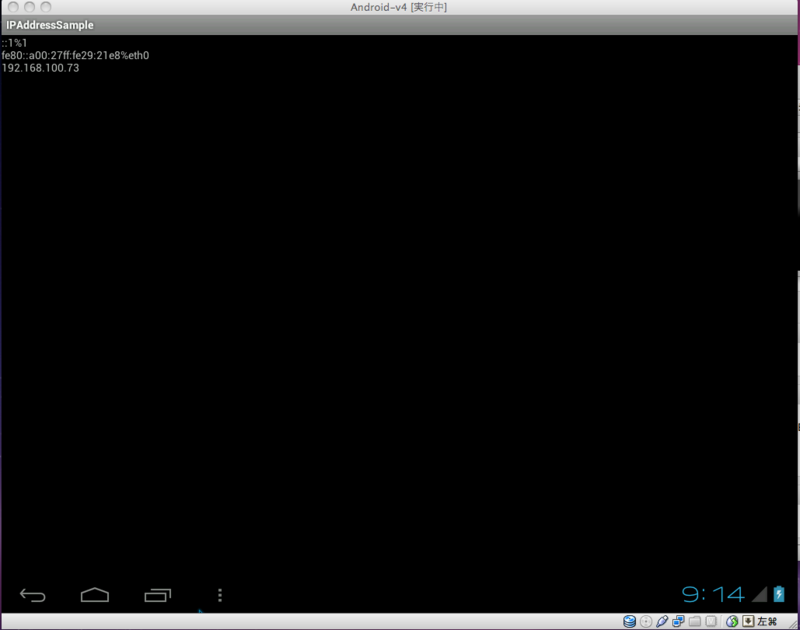This screenshot has width=800, height=630.
Task: Click the window resize grip corner
Action: 793,623
